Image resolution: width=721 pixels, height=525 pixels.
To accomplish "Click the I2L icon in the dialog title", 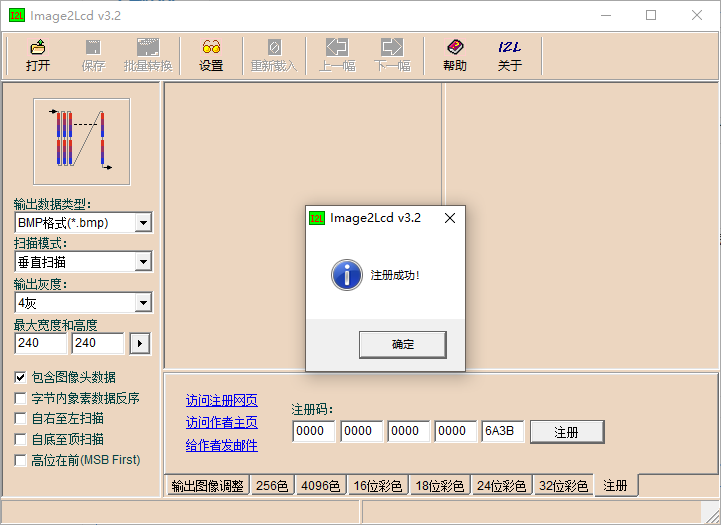I will click(x=317, y=218).
